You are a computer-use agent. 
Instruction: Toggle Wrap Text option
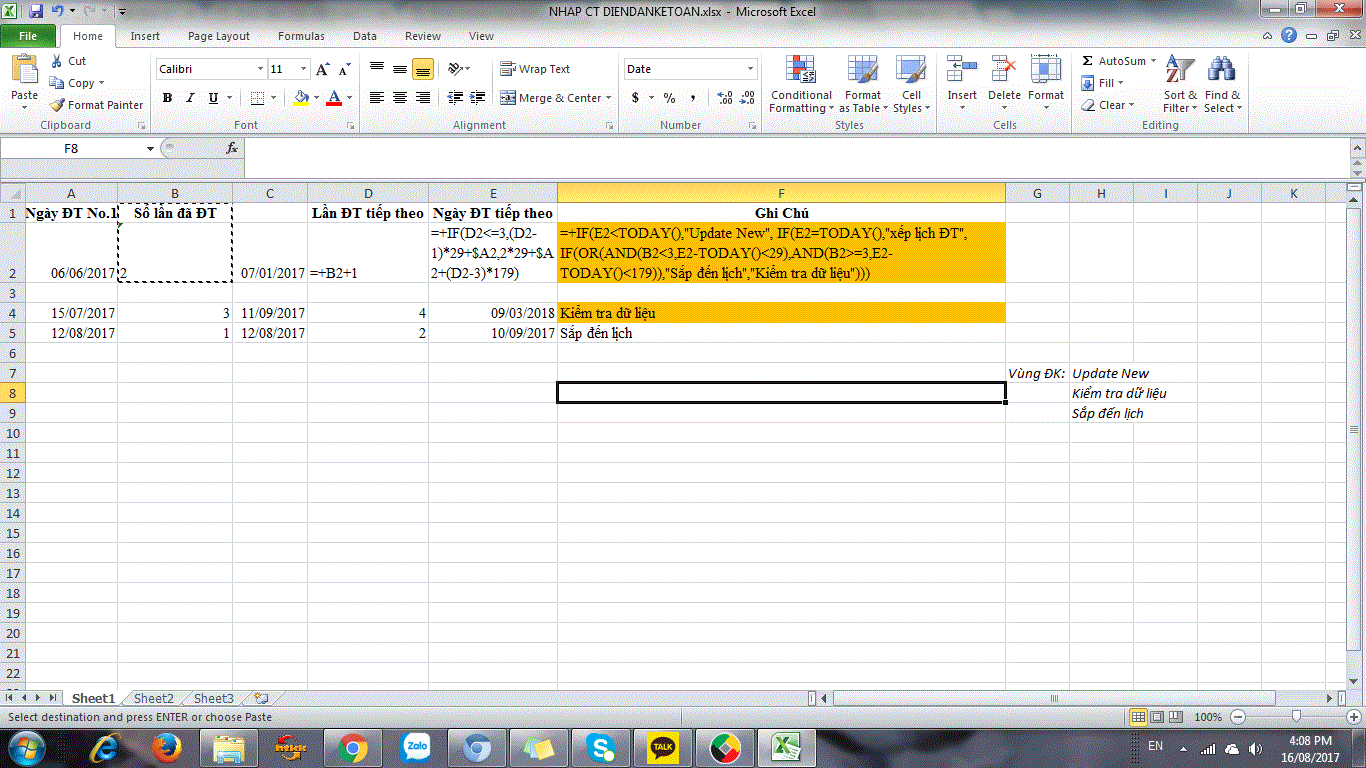click(x=535, y=69)
